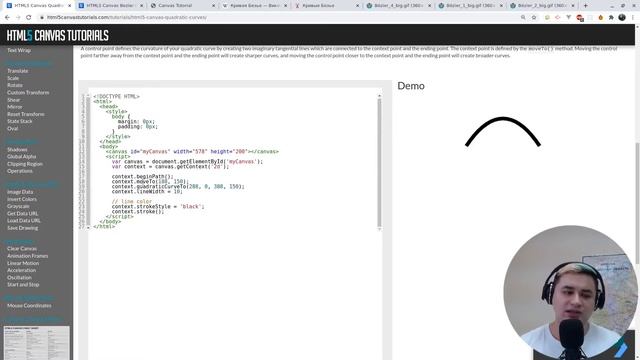
Task: Switch to the Bézier_3_big.gif tab
Action: click(x=471, y=6)
